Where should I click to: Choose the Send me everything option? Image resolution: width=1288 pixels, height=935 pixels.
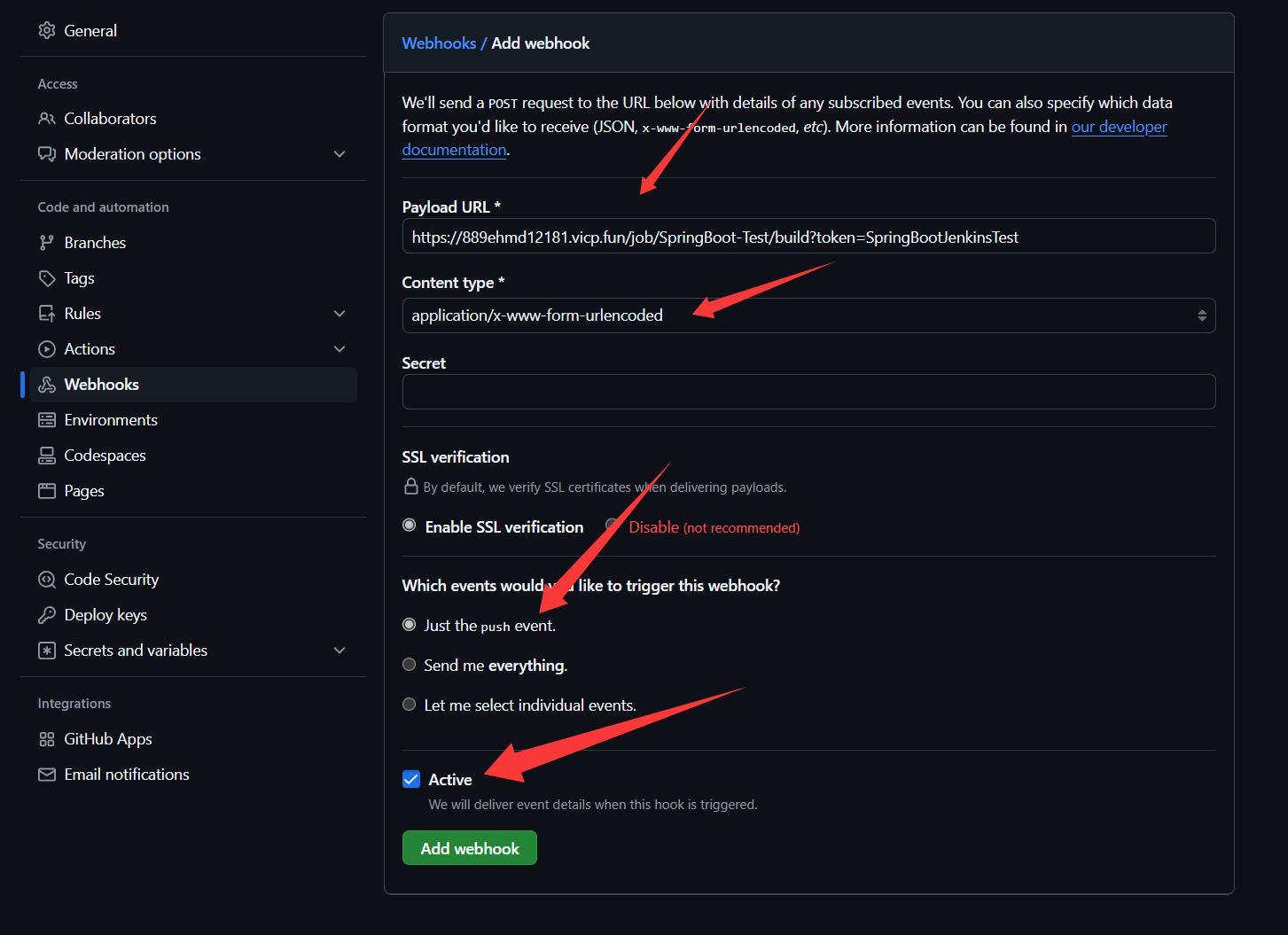click(410, 665)
